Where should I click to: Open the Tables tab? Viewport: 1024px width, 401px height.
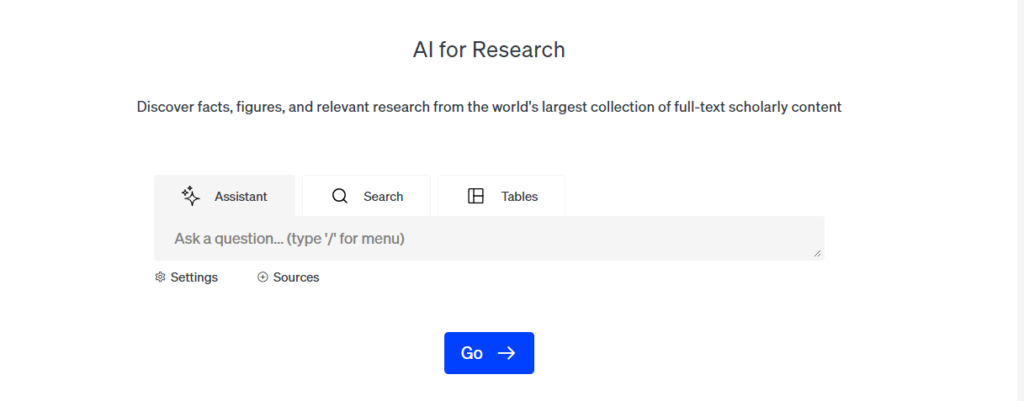[x=519, y=196]
